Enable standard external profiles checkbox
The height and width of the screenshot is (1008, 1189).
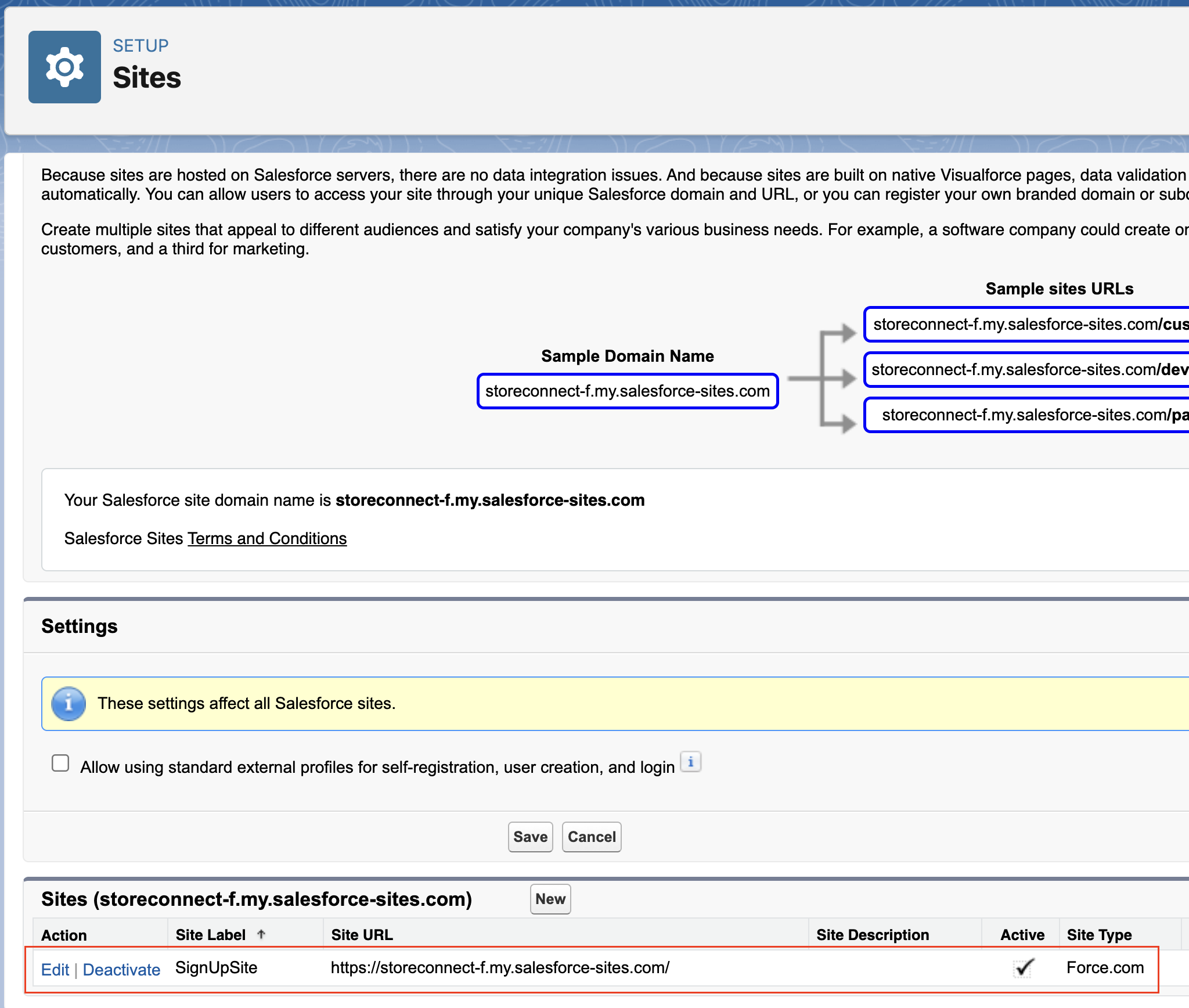coord(60,763)
